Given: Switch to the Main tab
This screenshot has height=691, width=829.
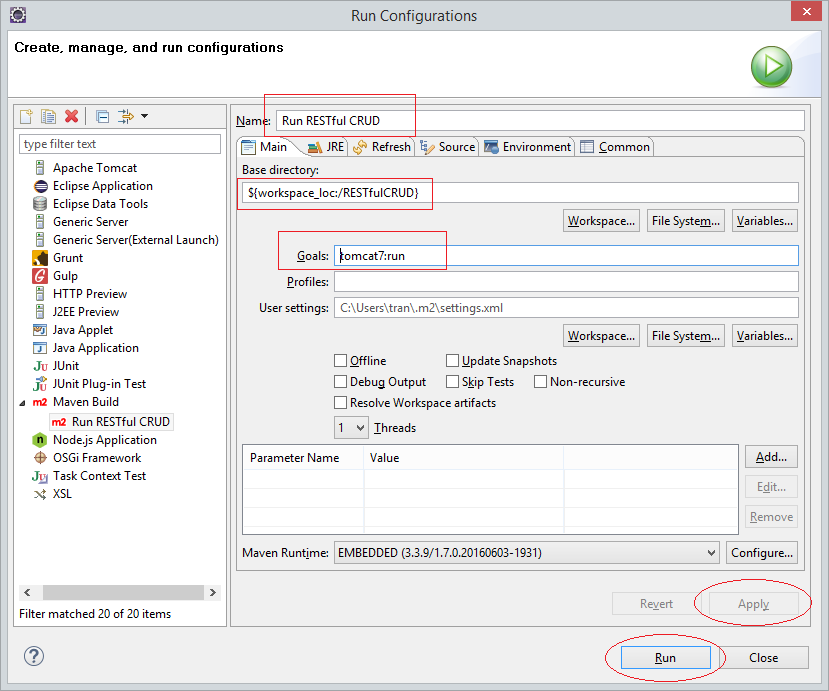Looking at the screenshot, I should (x=265, y=147).
